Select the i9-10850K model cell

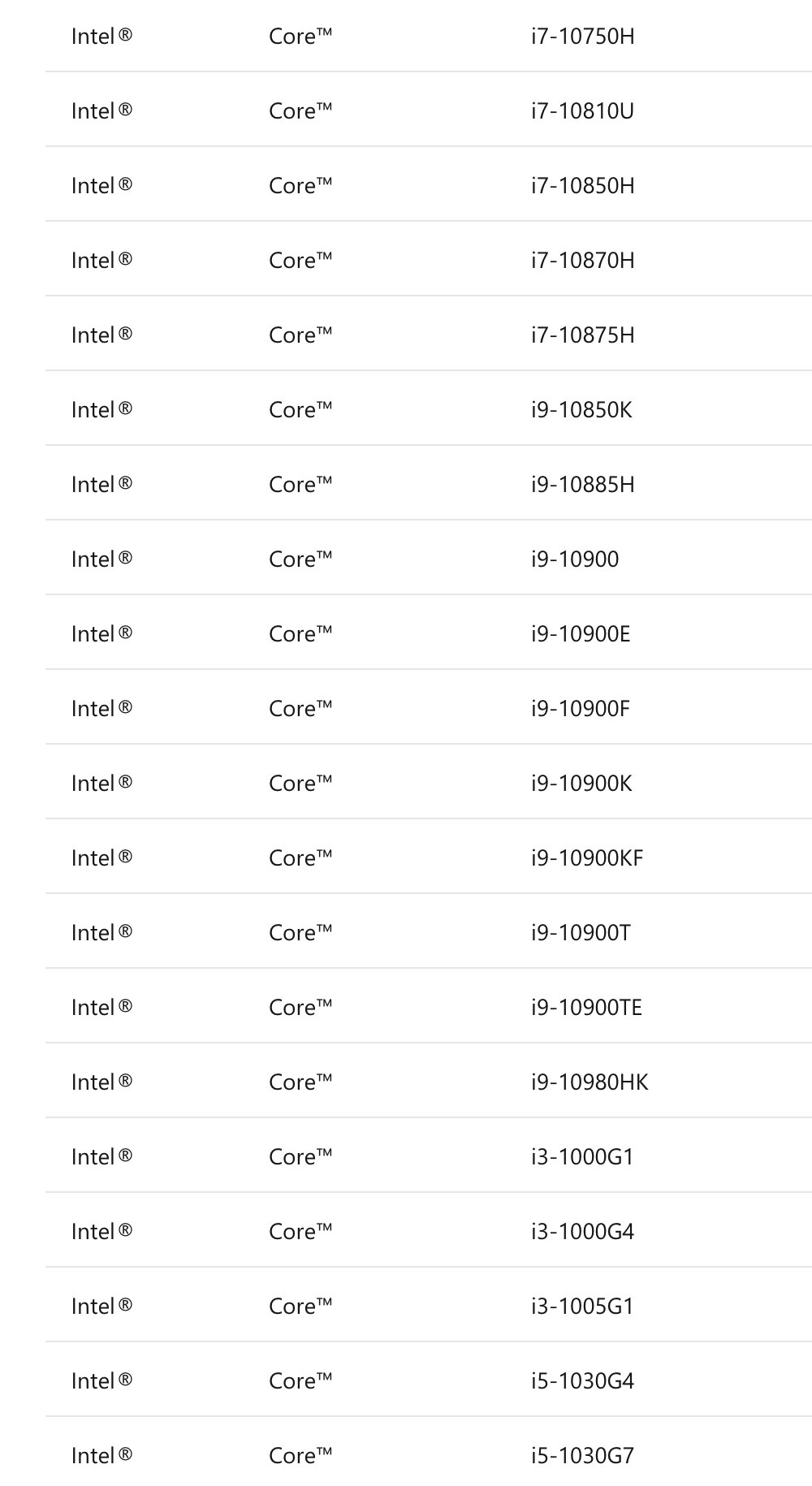tap(581, 410)
